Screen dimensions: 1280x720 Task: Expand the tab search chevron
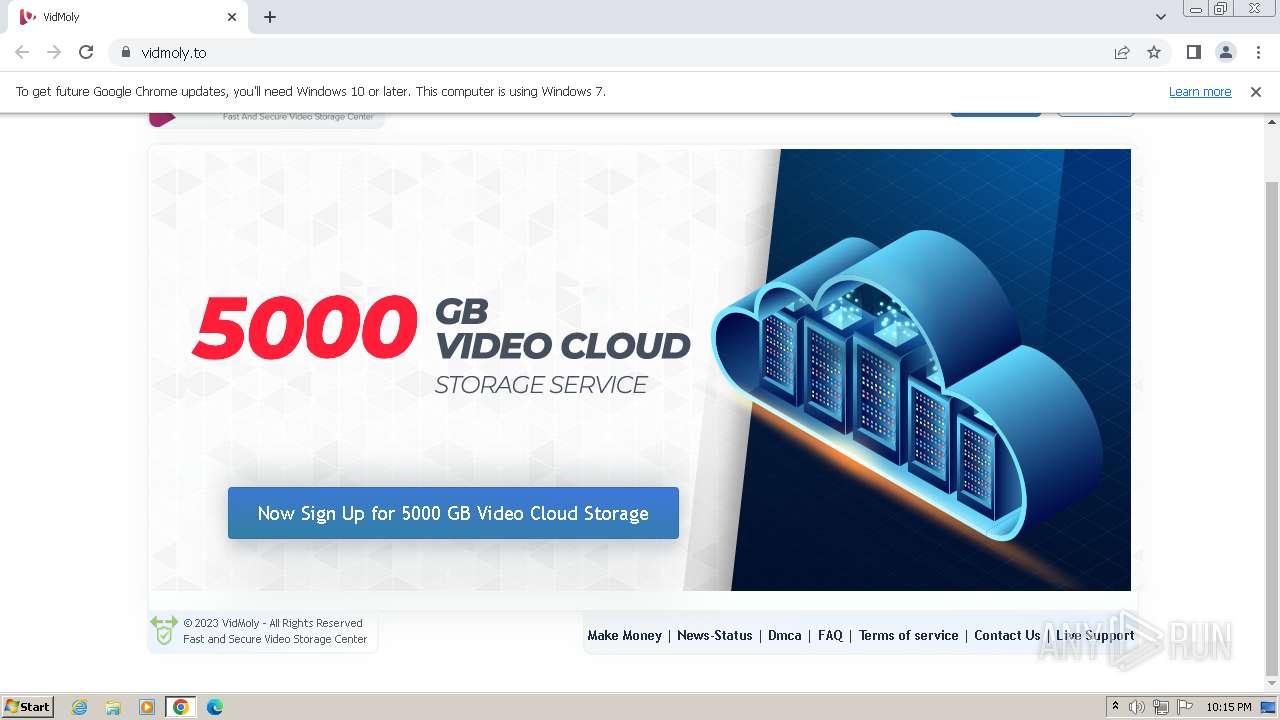(x=1160, y=17)
